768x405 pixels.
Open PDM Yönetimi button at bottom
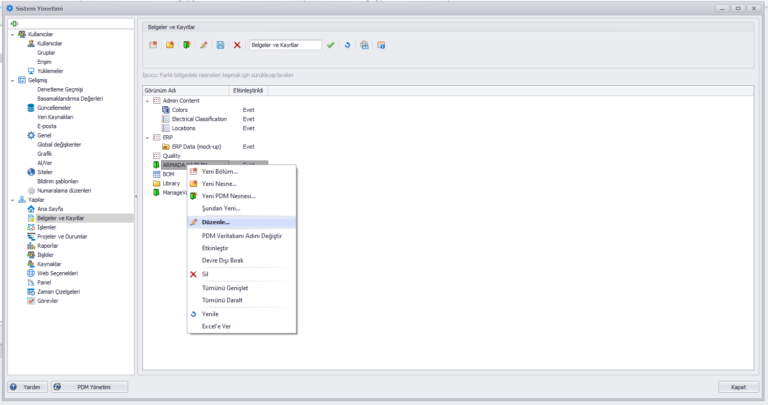[x=91, y=387]
